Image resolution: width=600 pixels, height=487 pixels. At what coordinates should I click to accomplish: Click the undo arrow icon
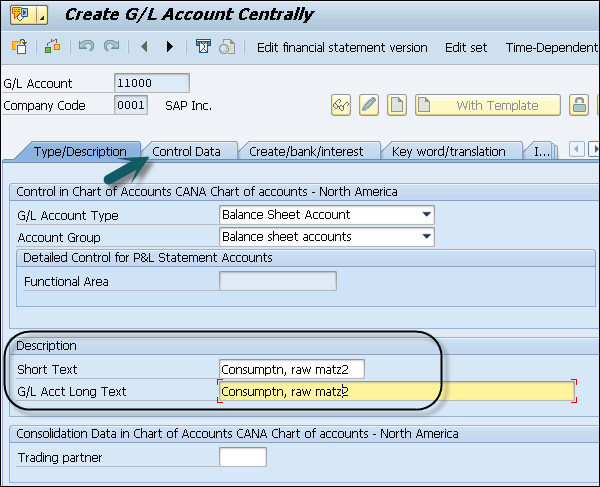click(86, 47)
